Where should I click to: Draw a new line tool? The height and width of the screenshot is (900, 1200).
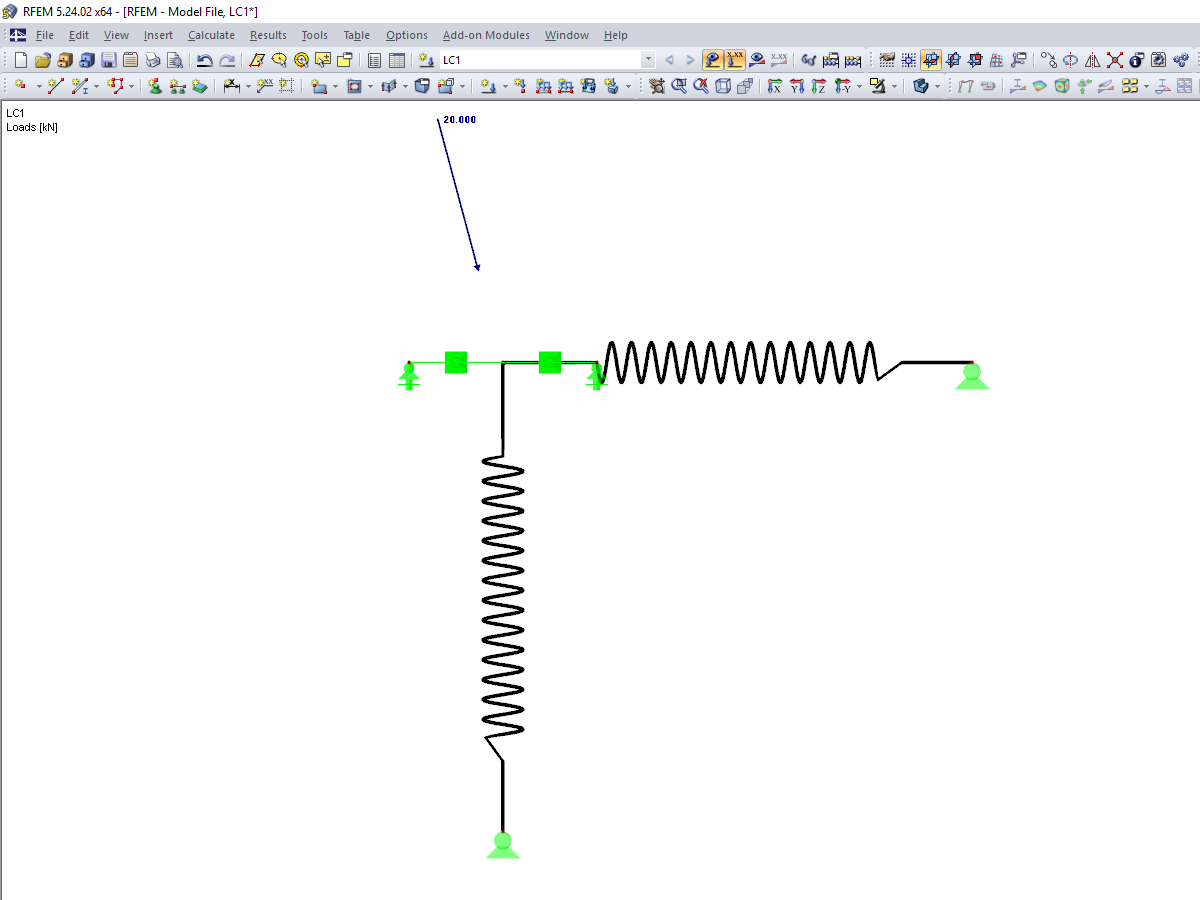[x=55, y=86]
